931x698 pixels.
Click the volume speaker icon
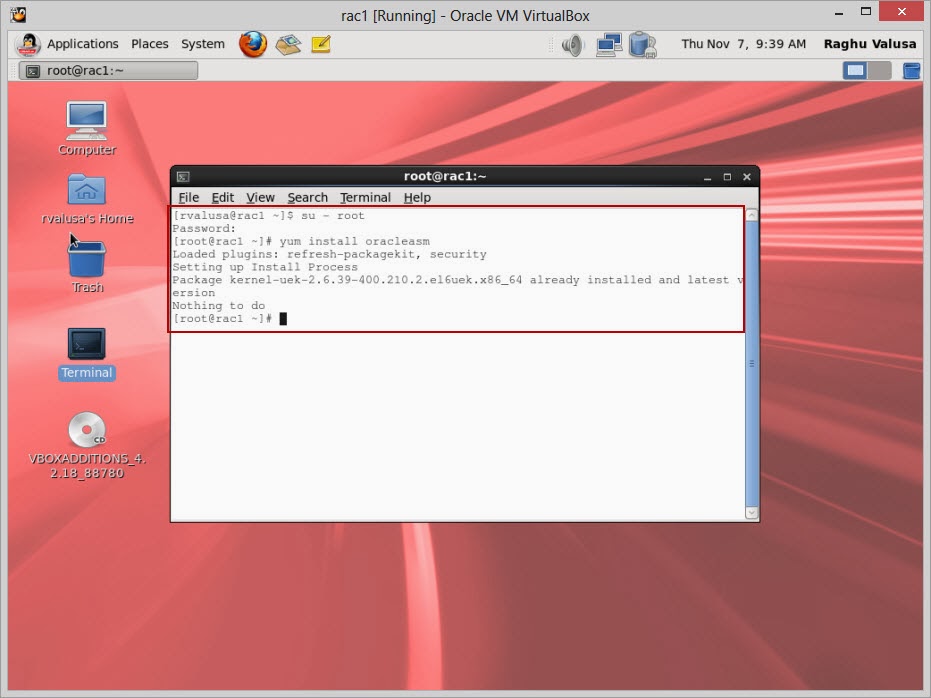click(x=573, y=45)
